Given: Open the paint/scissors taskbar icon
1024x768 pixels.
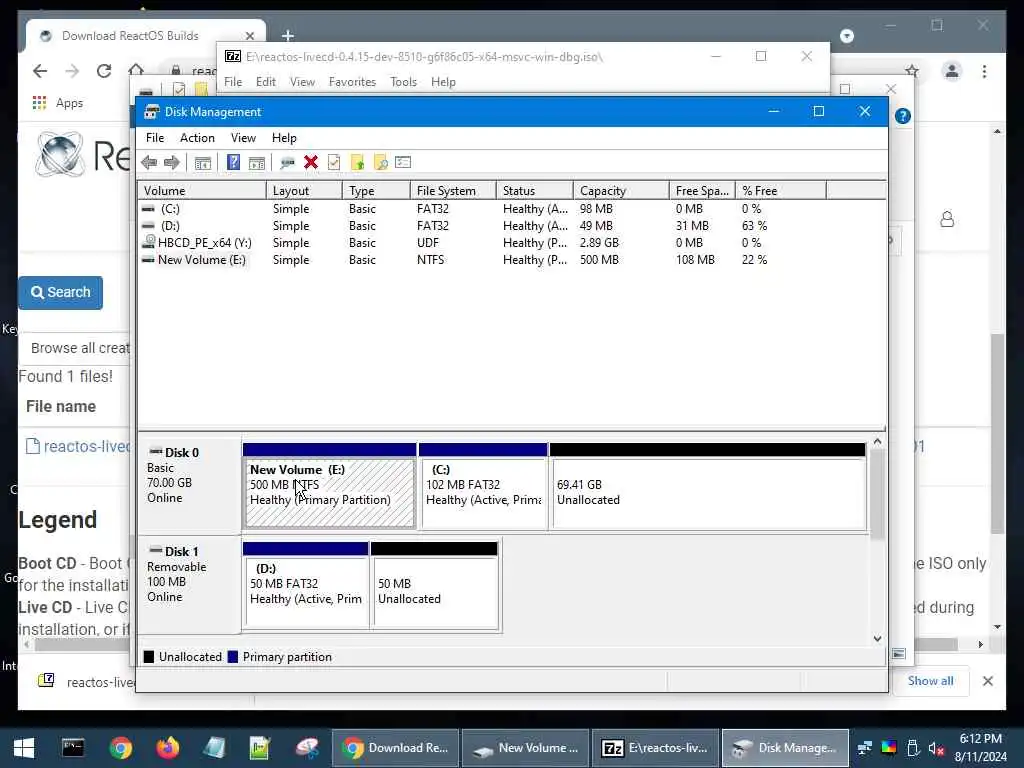Looking at the screenshot, I should [x=307, y=748].
